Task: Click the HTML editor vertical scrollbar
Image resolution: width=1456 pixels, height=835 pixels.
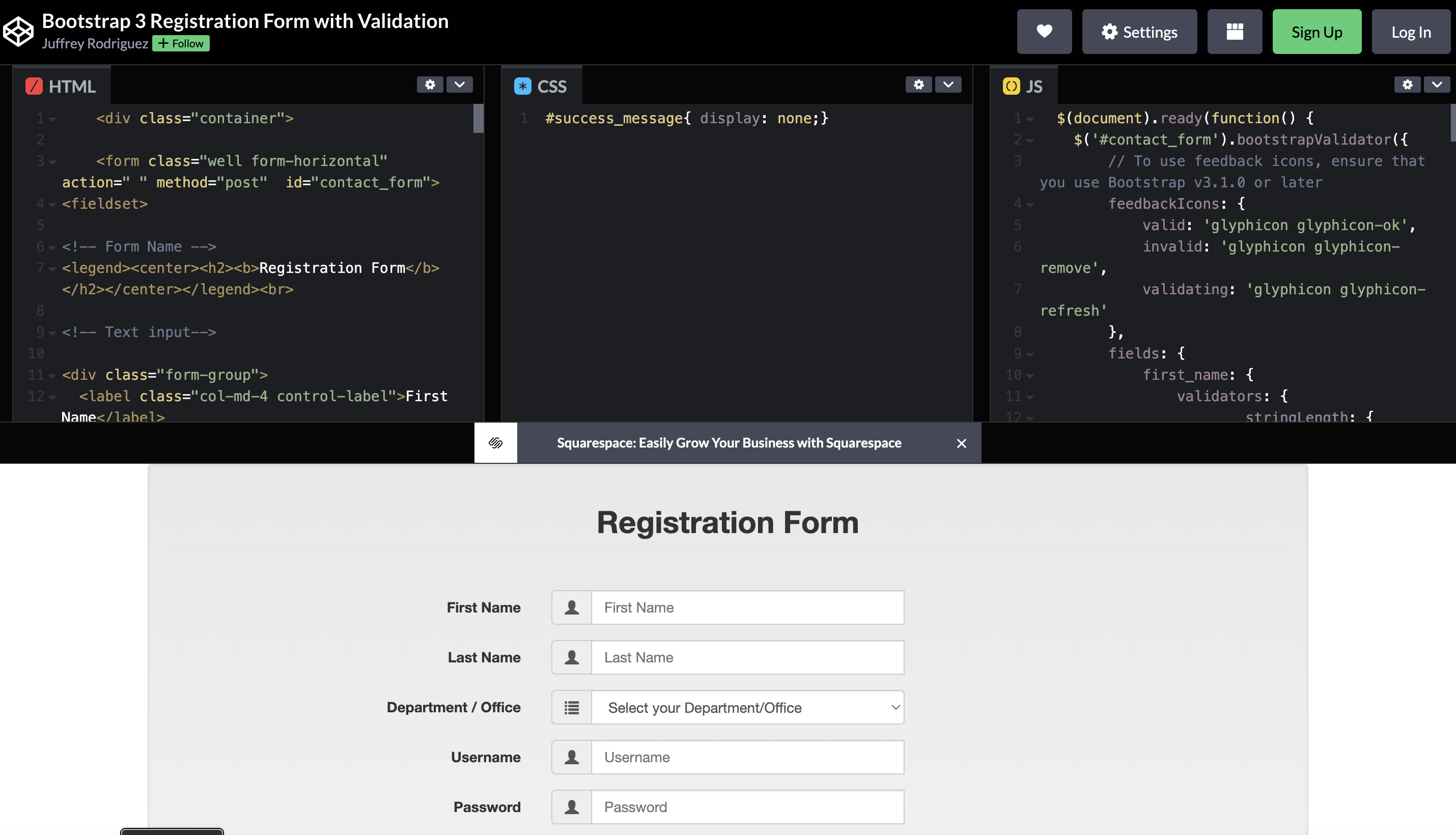Action: click(478, 119)
